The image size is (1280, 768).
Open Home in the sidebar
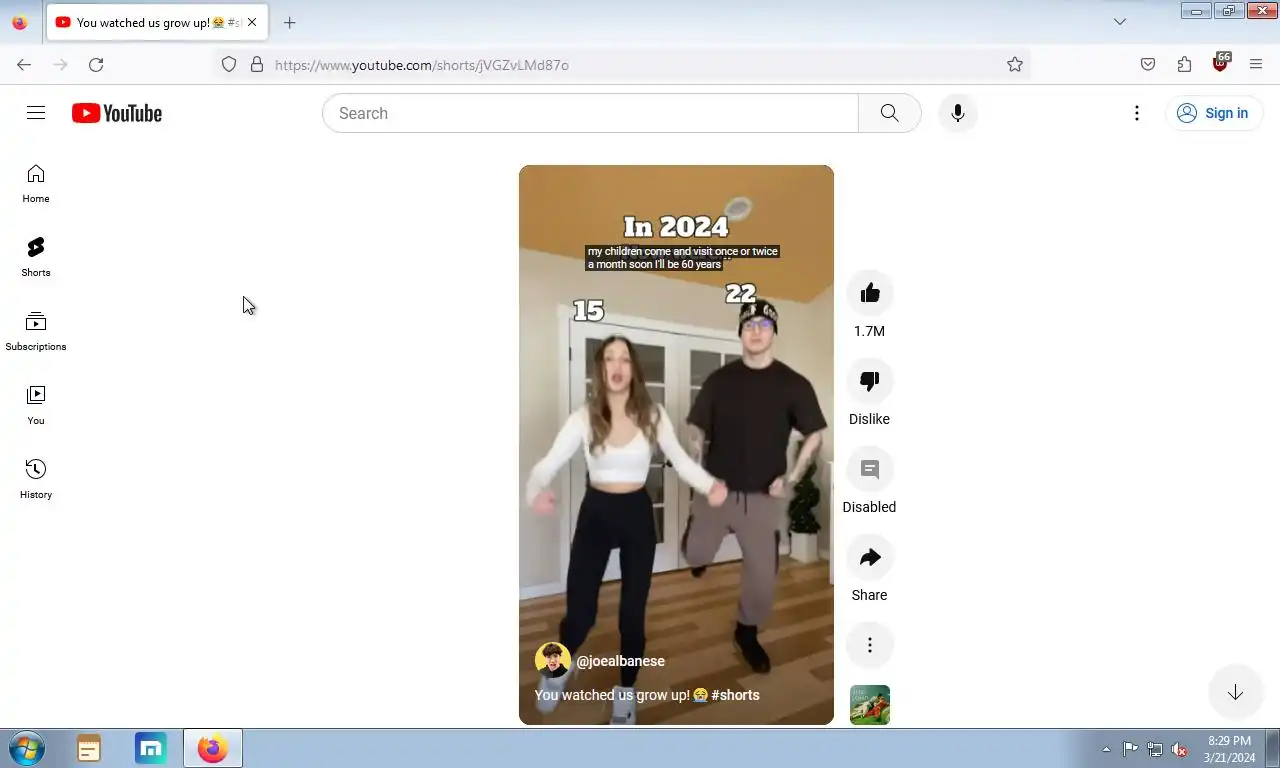point(36,184)
